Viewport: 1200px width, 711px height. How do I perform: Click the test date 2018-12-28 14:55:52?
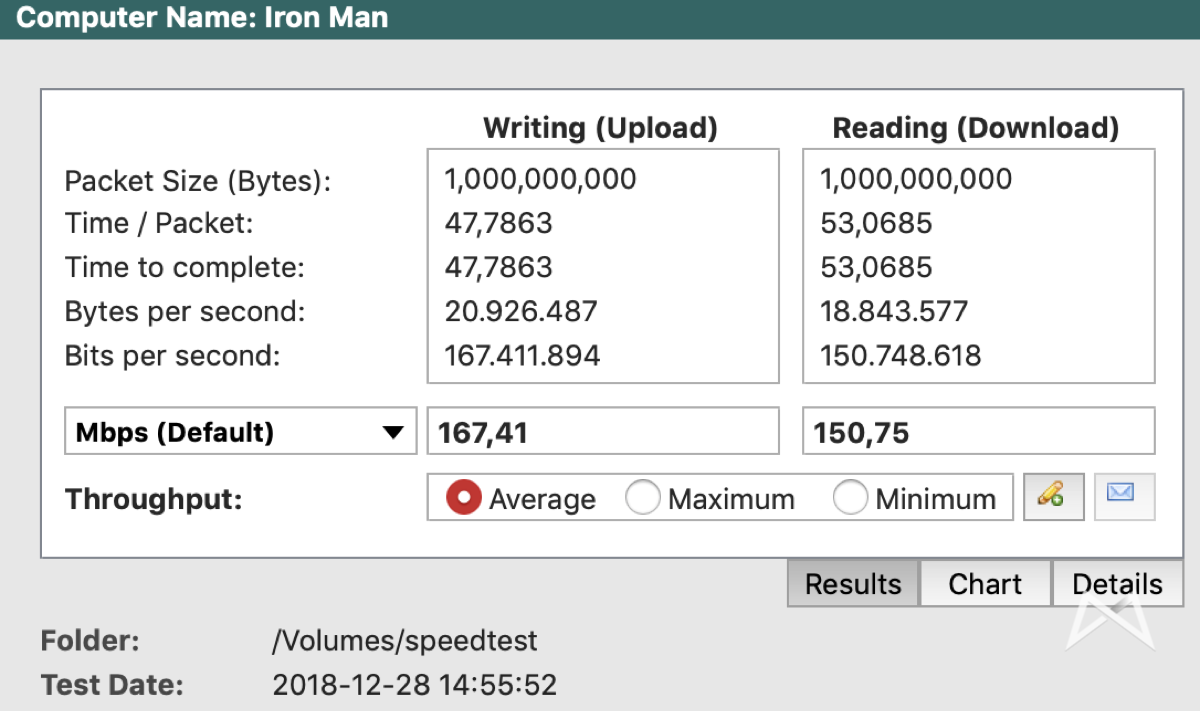(414, 685)
